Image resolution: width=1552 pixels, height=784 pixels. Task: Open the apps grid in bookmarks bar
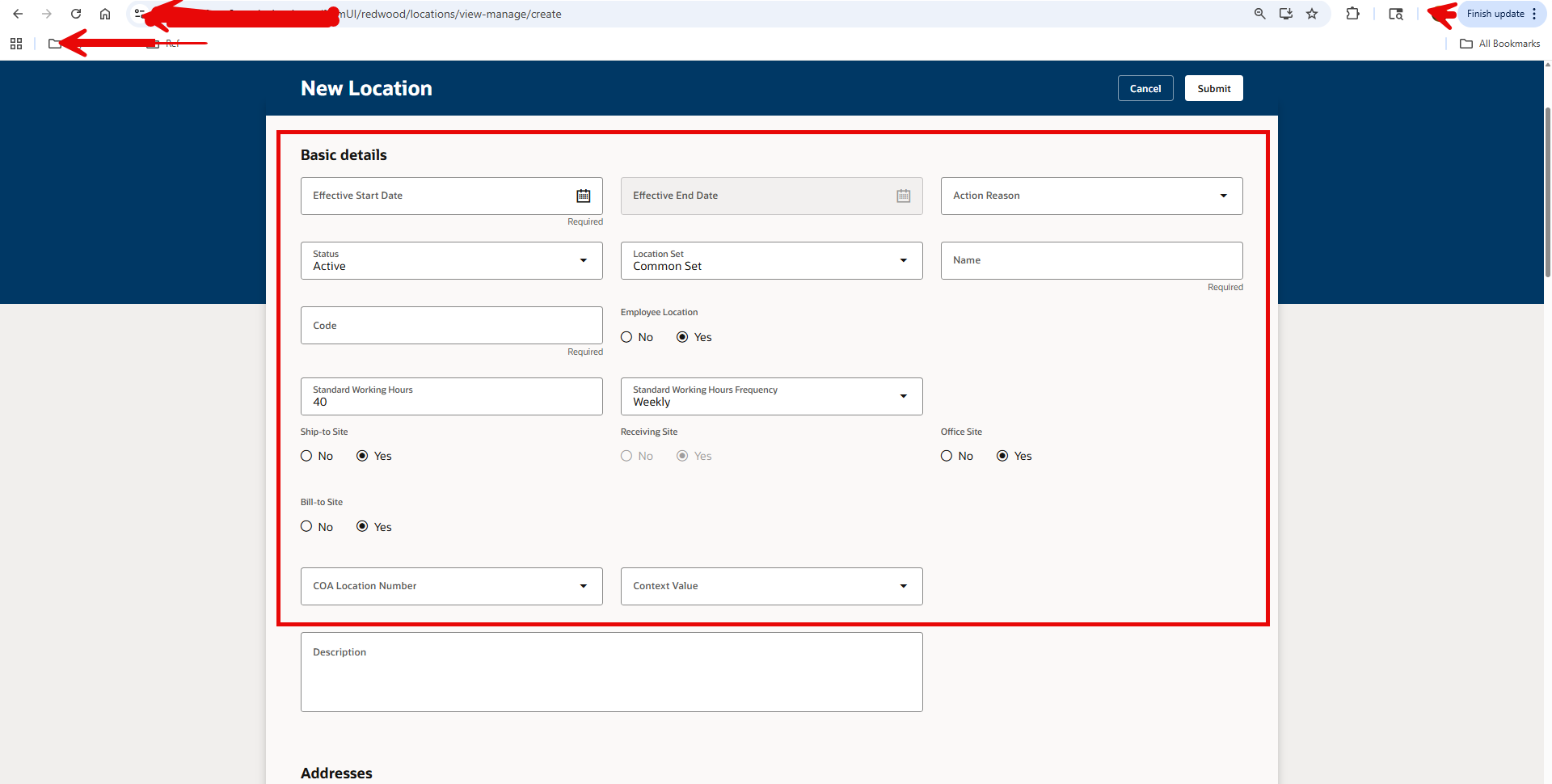[x=16, y=44]
